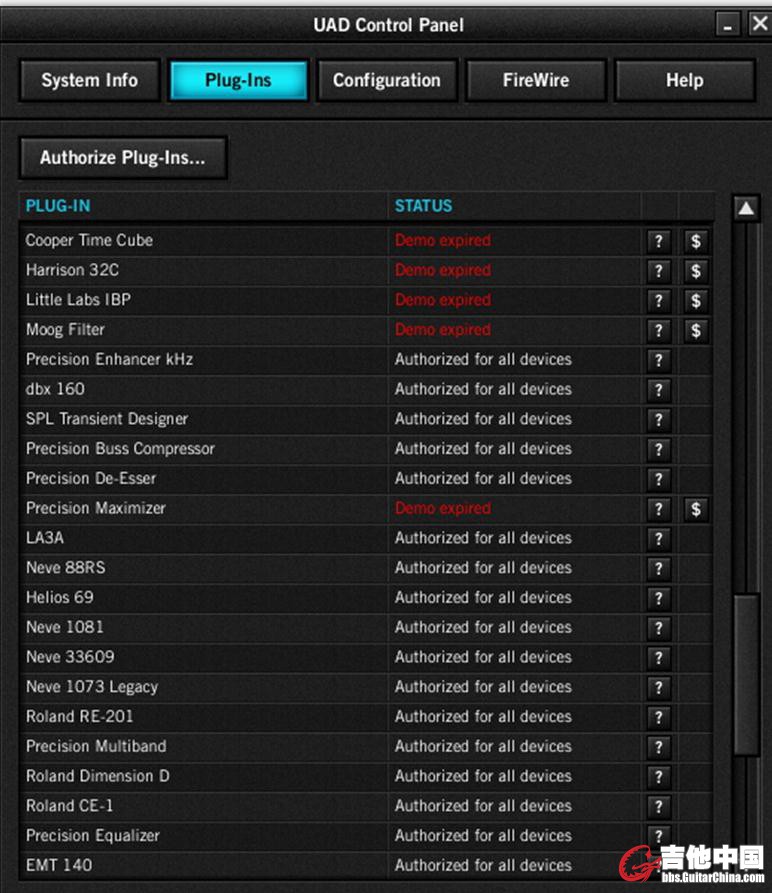The image size is (772, 893).
Task: Buy the Cooper Time Cube plug-in
Action: click(x=696, y=241)
